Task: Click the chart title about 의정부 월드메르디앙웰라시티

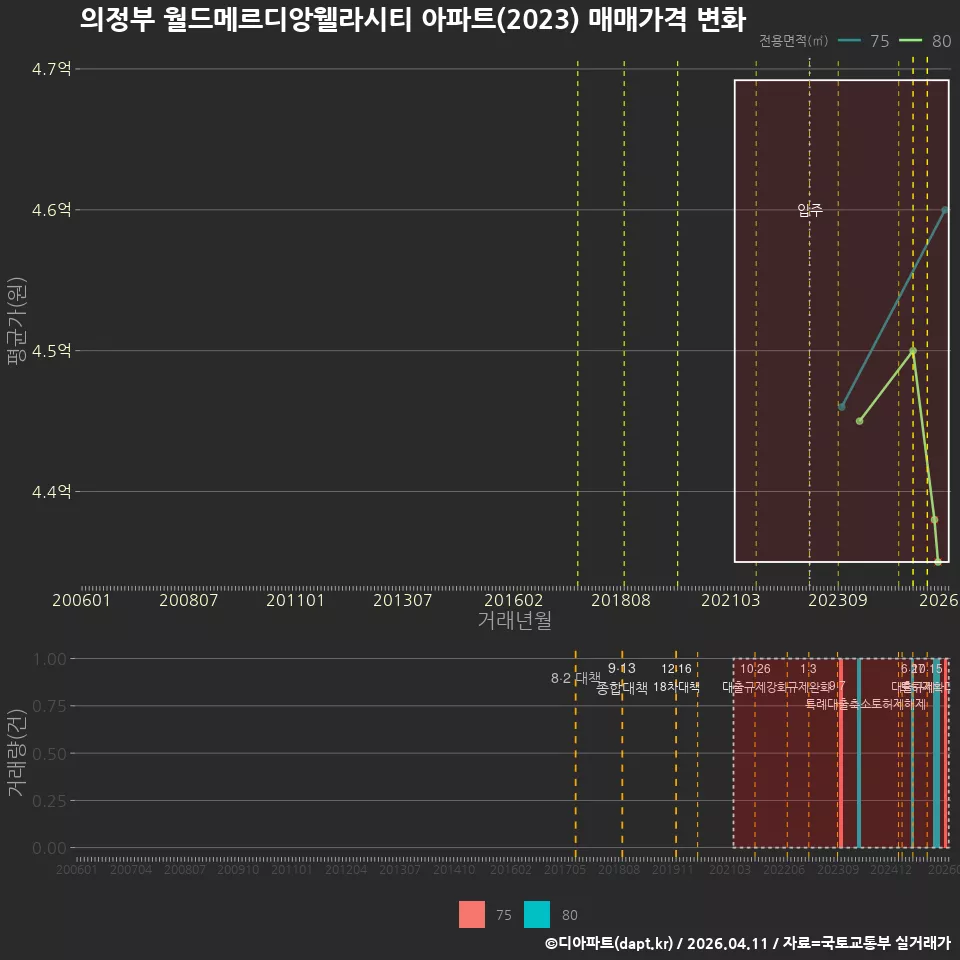Action: [x=413, y=20]
